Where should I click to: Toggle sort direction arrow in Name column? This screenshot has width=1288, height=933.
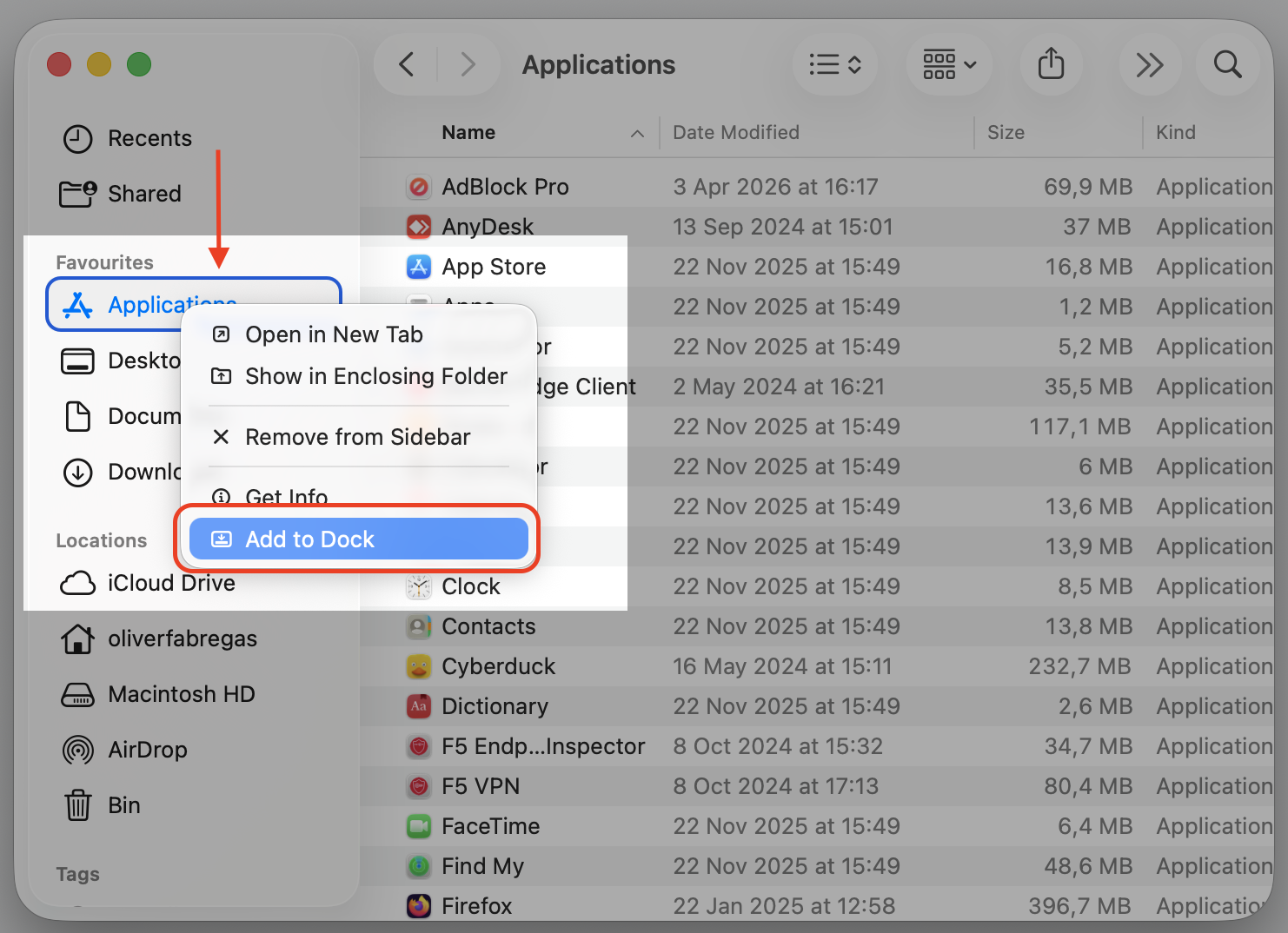coord(637,133)
